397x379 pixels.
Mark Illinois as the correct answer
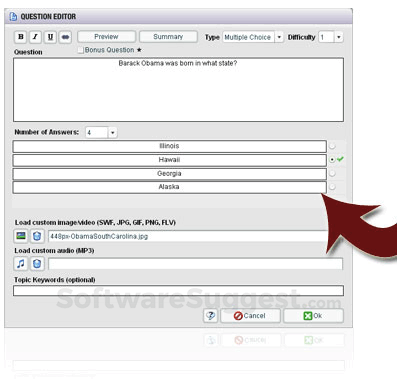(332, 146)
